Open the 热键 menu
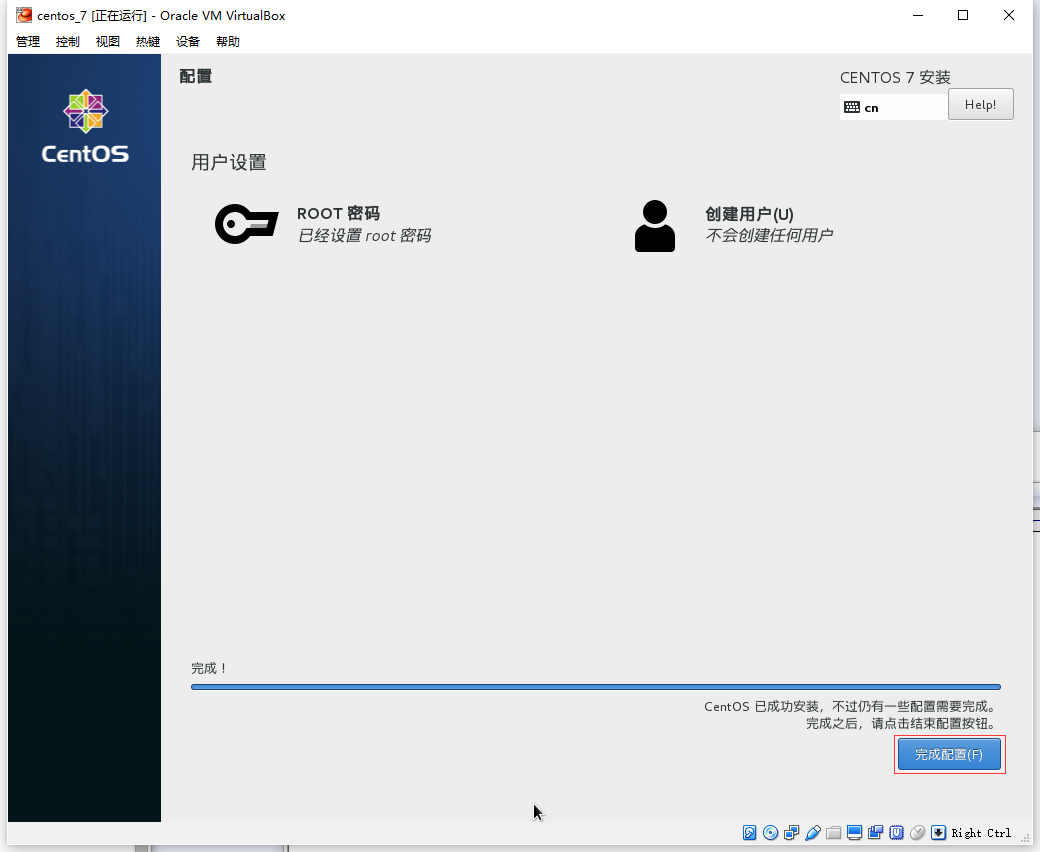This screenshot has width=1040, height=852. (148, 42)
